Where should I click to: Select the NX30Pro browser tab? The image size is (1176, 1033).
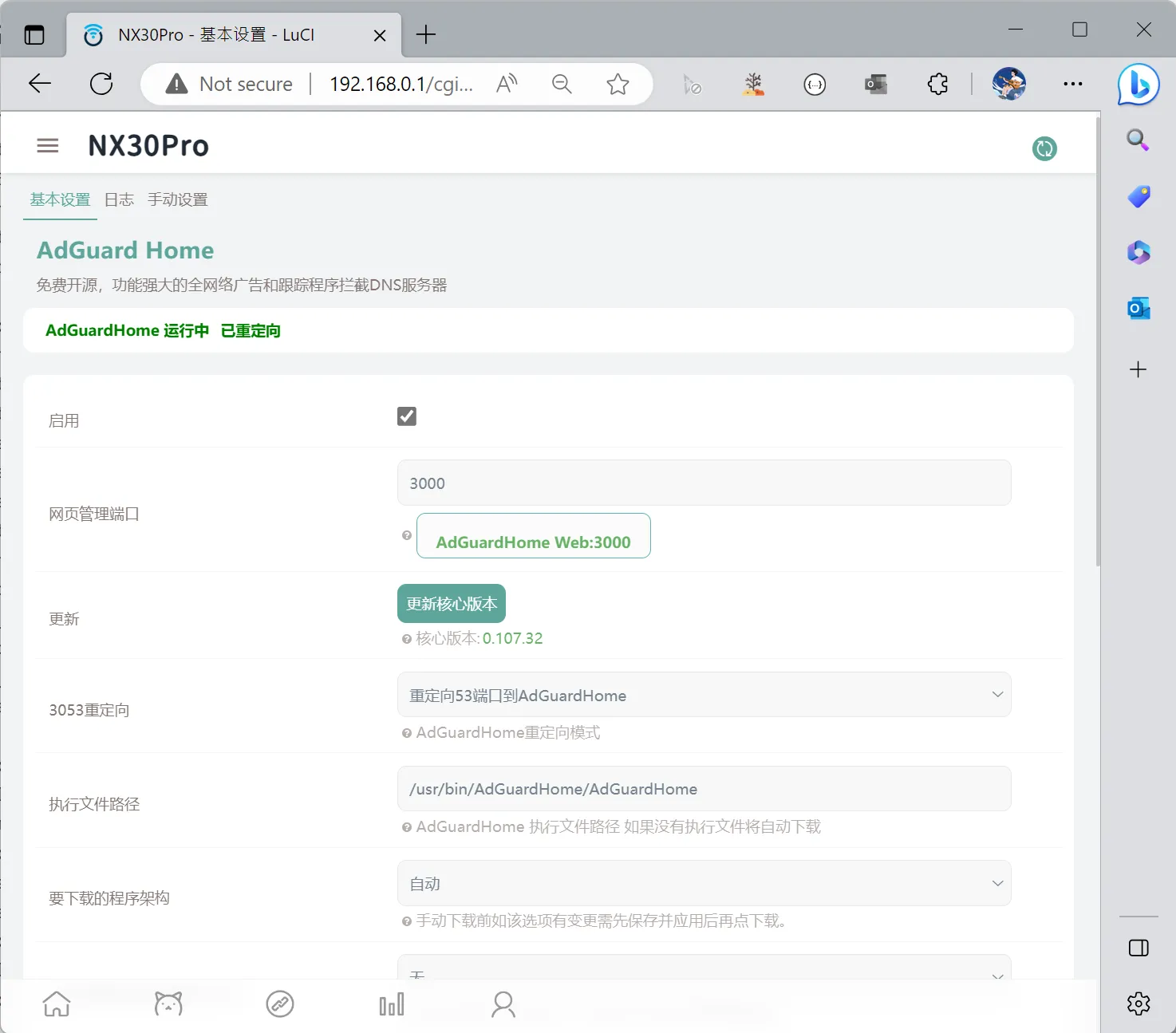(235, 35)
